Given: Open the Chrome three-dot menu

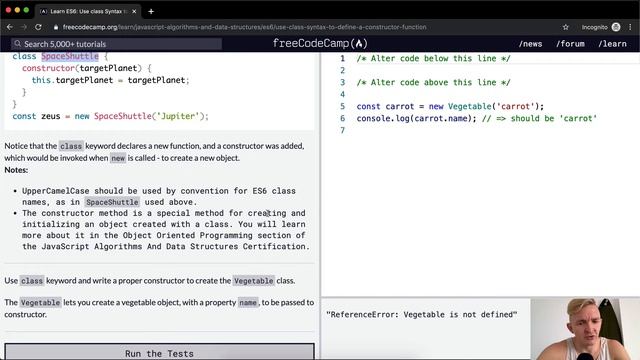Looking at the screenshot, I should [630, 27].
